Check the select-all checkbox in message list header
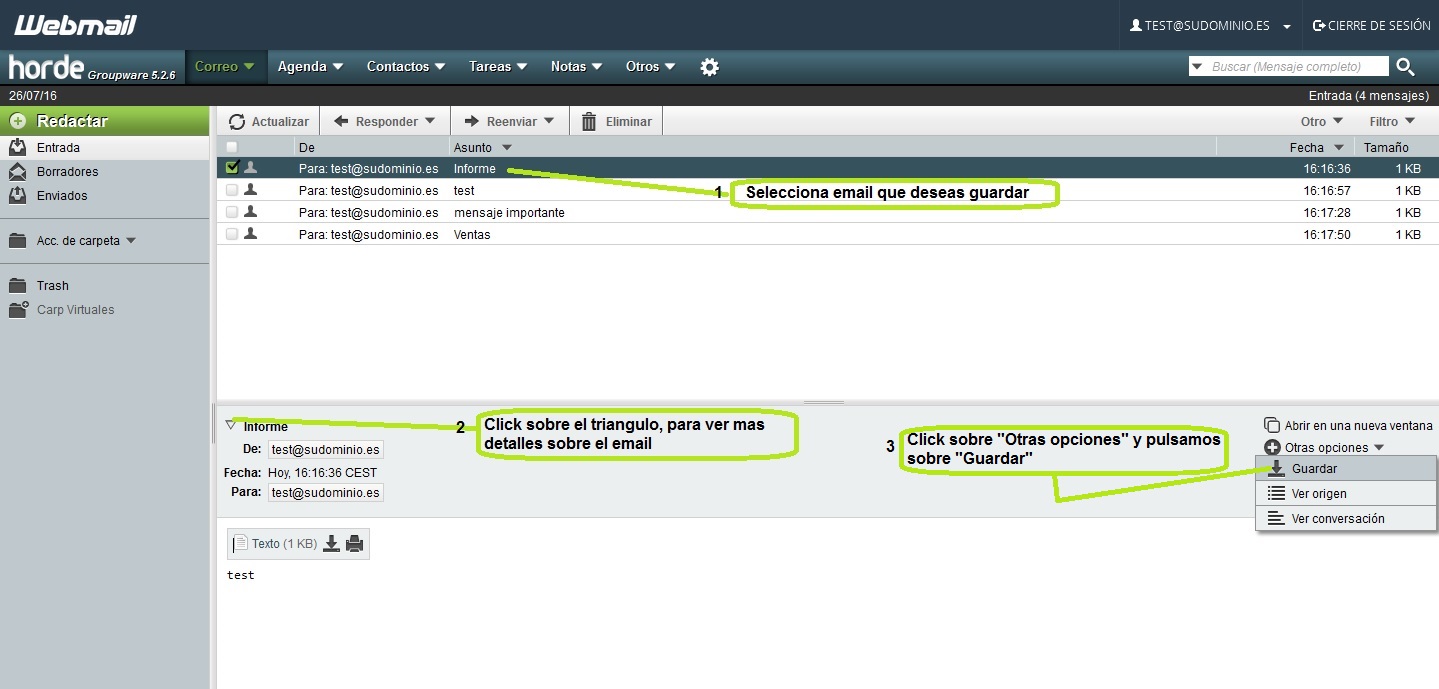Screen dimensions: 1439x689 (231, 146)
